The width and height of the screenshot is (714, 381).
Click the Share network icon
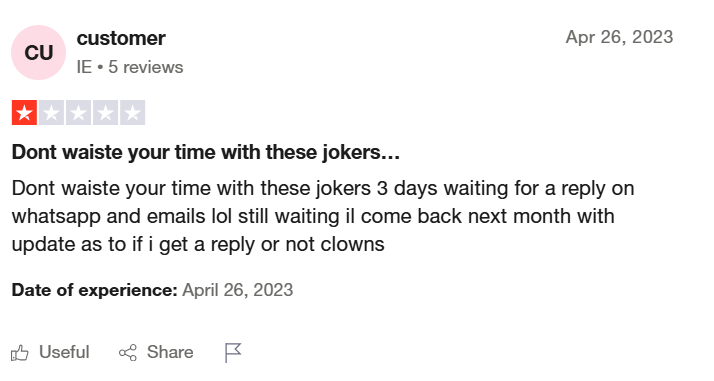[x=128, y=353]
